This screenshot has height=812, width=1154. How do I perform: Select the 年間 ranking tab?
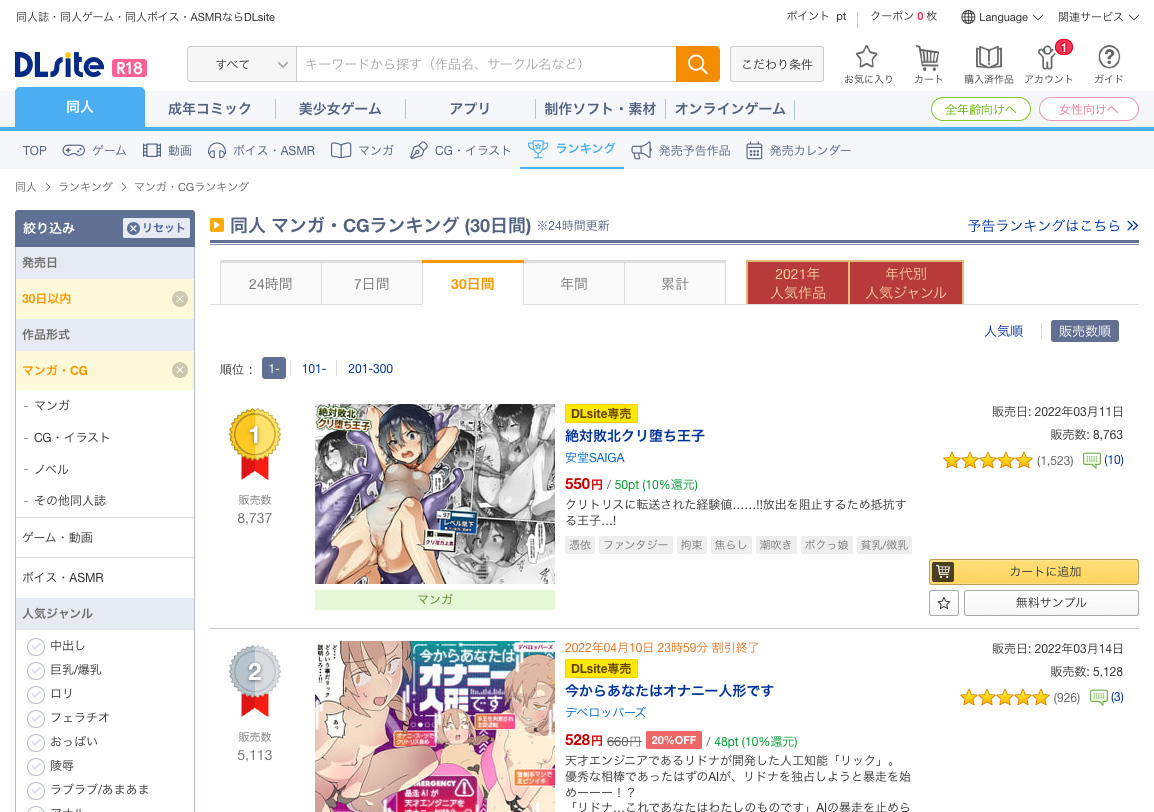[574, 284]
